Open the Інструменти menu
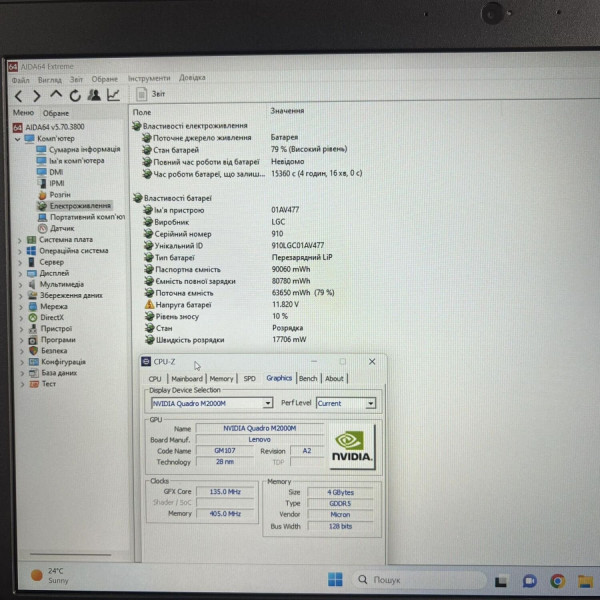 pyautogui.click(x=149, y=78)
